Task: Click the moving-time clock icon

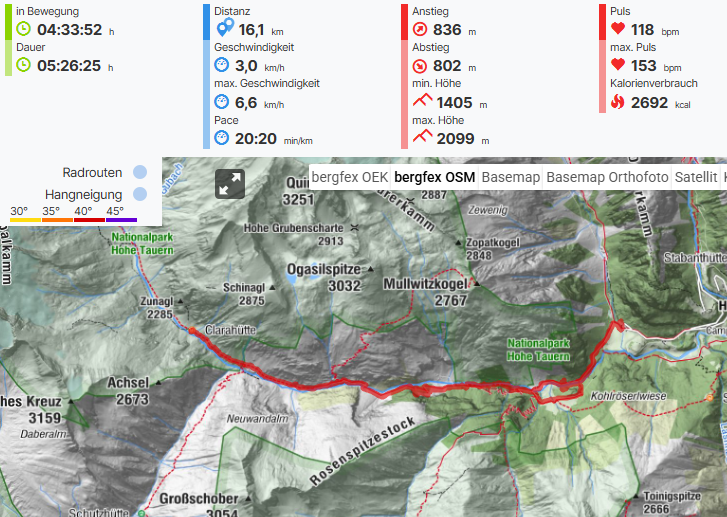Action: (x=24, y=29)
